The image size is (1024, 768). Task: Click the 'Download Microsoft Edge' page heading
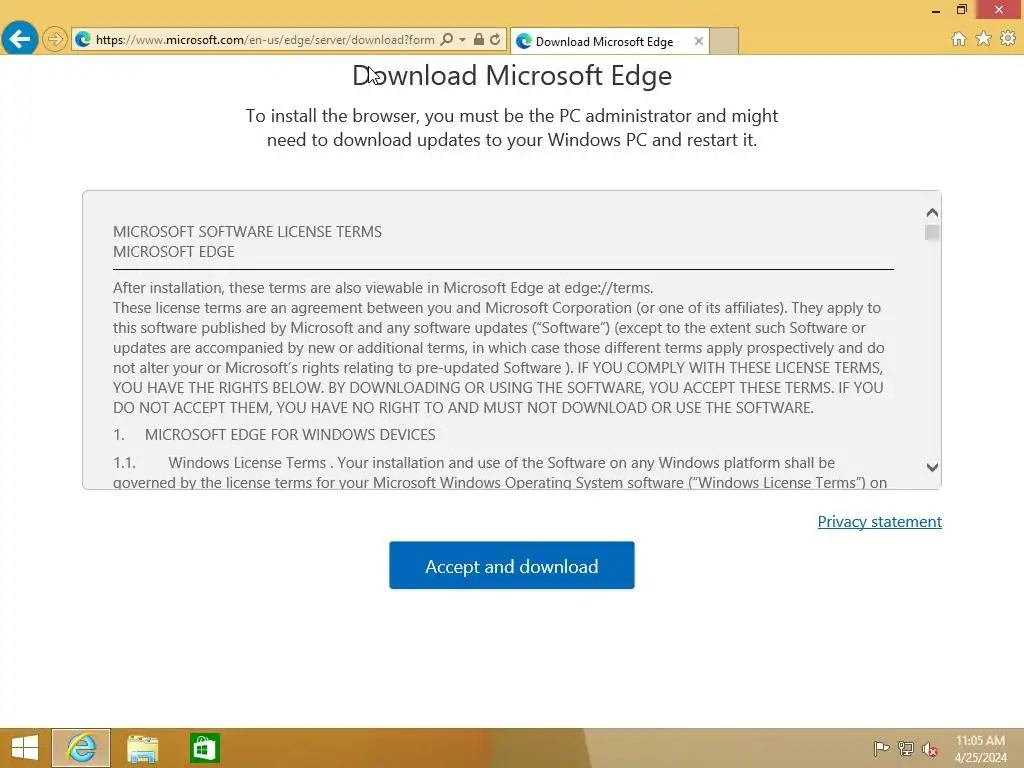[512, 75]
